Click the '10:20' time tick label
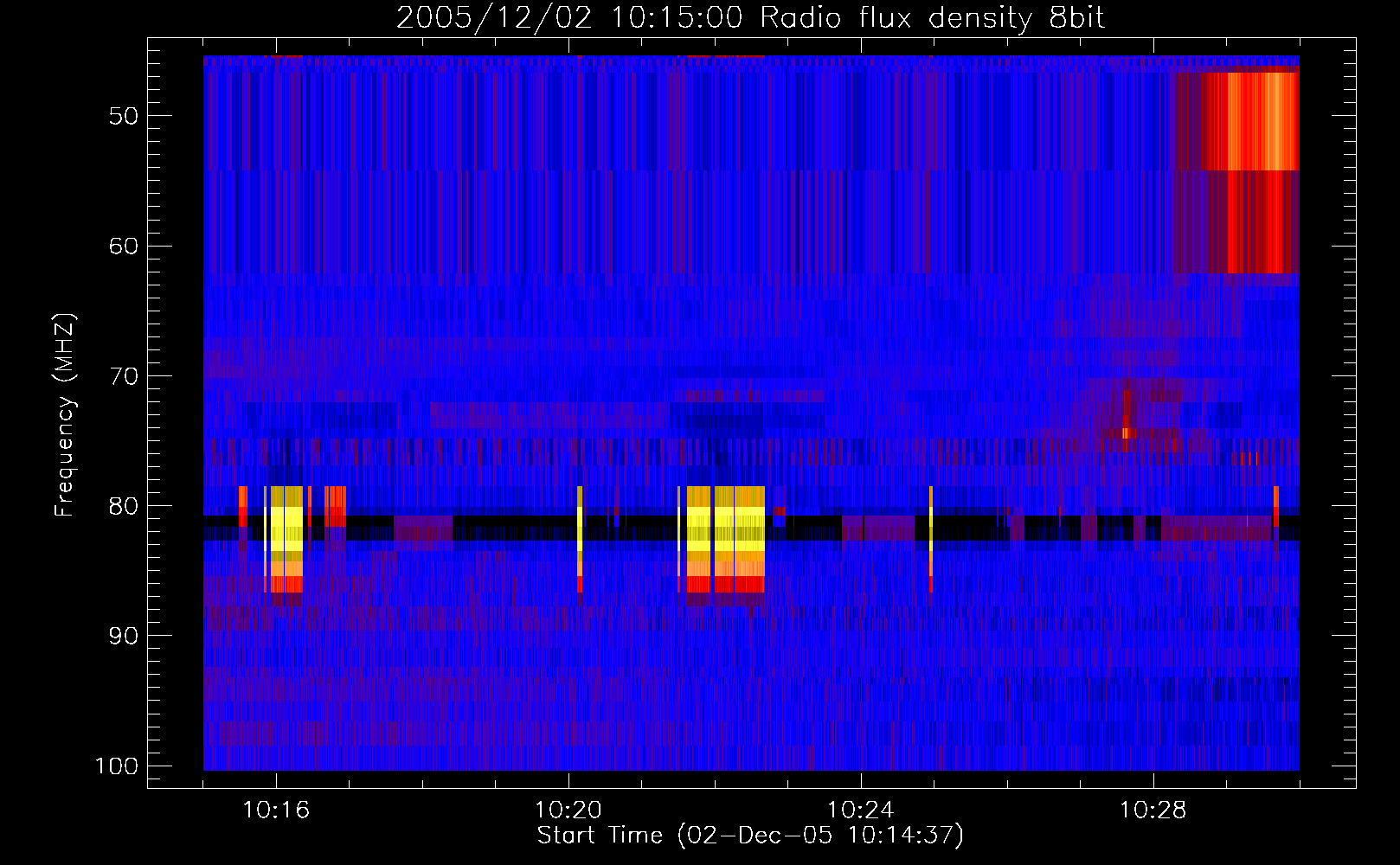This screenshot has width=1400, height=865. click(x=568, y=811)
